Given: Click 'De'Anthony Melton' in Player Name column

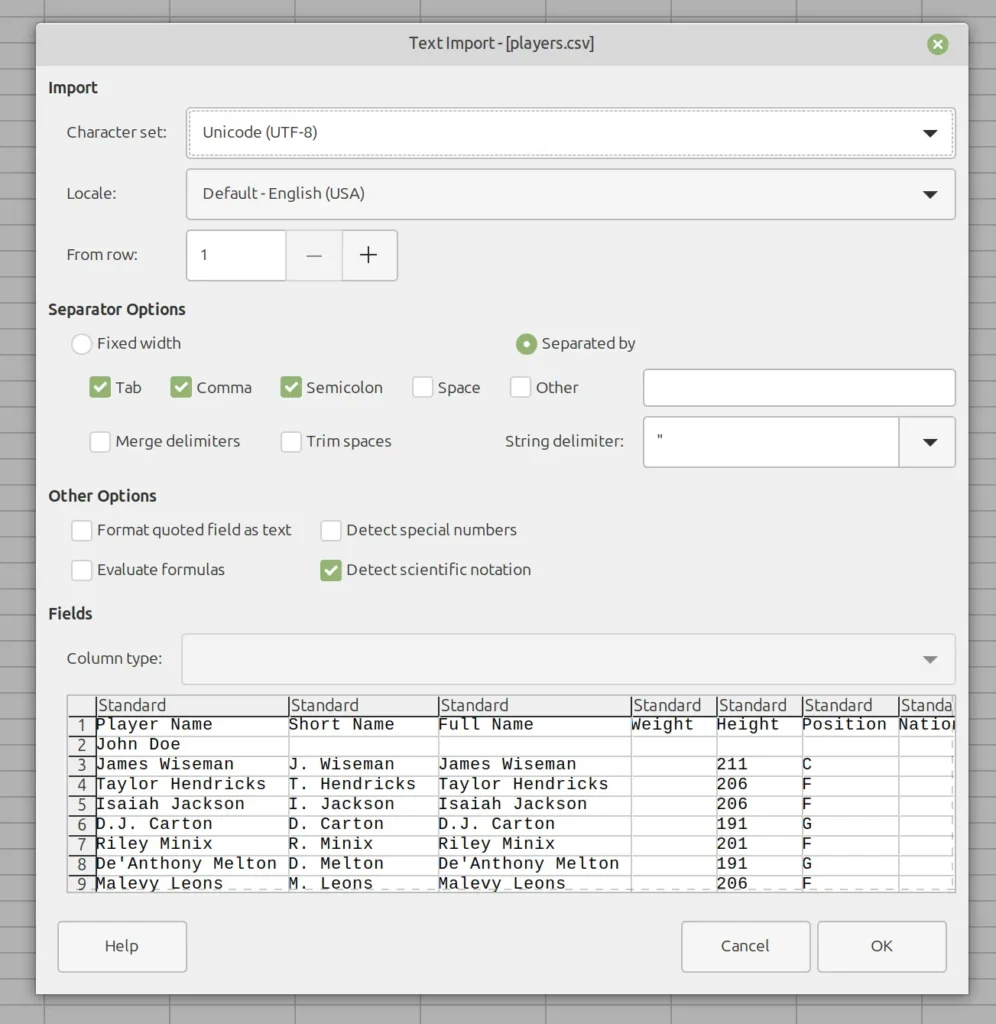Looking at the screenshot, I should coord(192,864).
